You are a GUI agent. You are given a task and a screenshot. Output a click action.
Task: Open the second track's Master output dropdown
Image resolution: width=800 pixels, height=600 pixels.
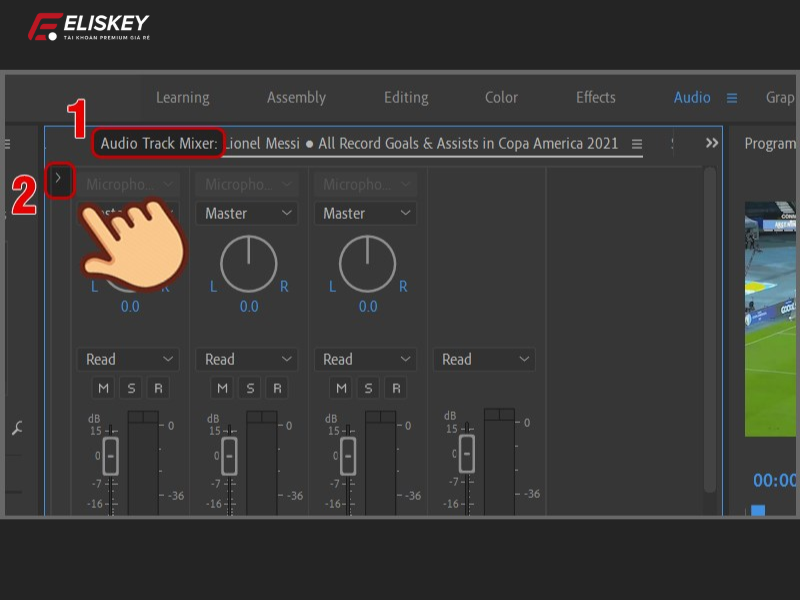tap(247, 213)
